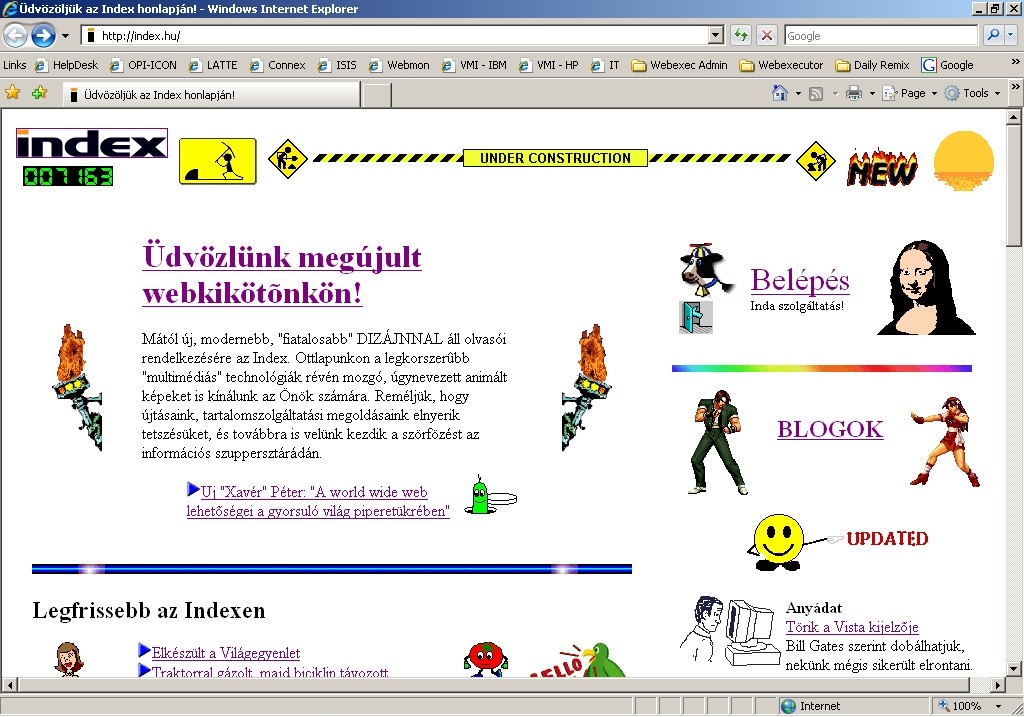The image size is (1024, 717).
Task: Click the Print icon in command bar
Action: click(x=854, y=93)
